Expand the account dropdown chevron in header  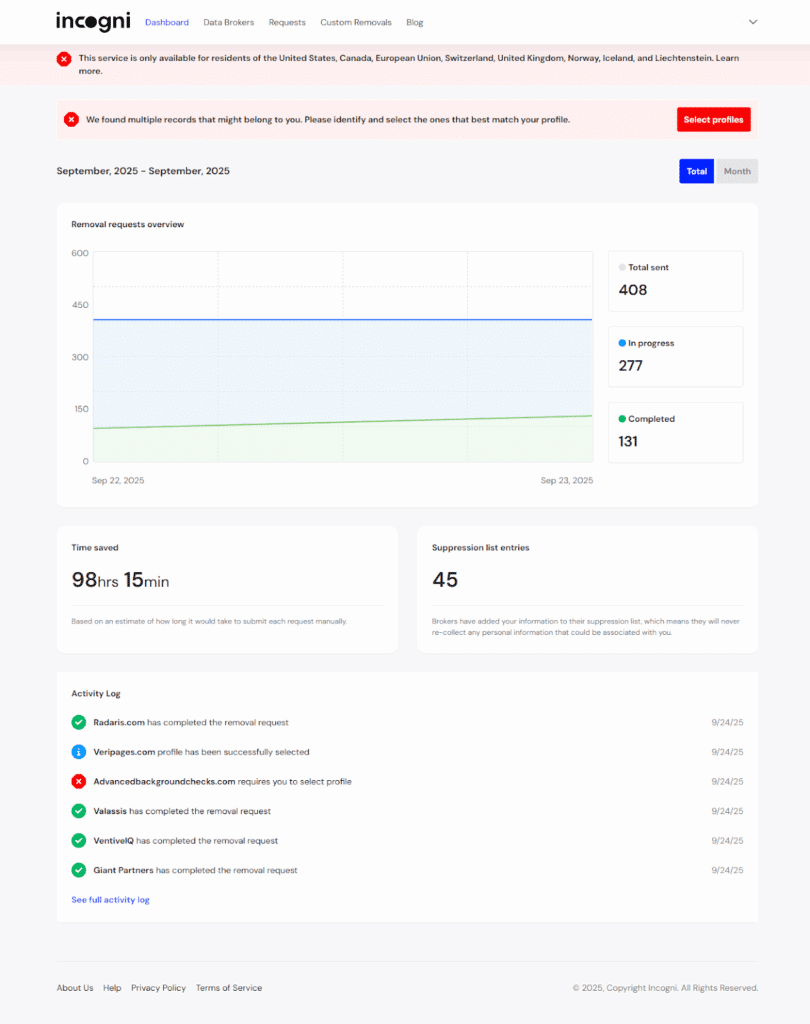[x=753, y=22]
